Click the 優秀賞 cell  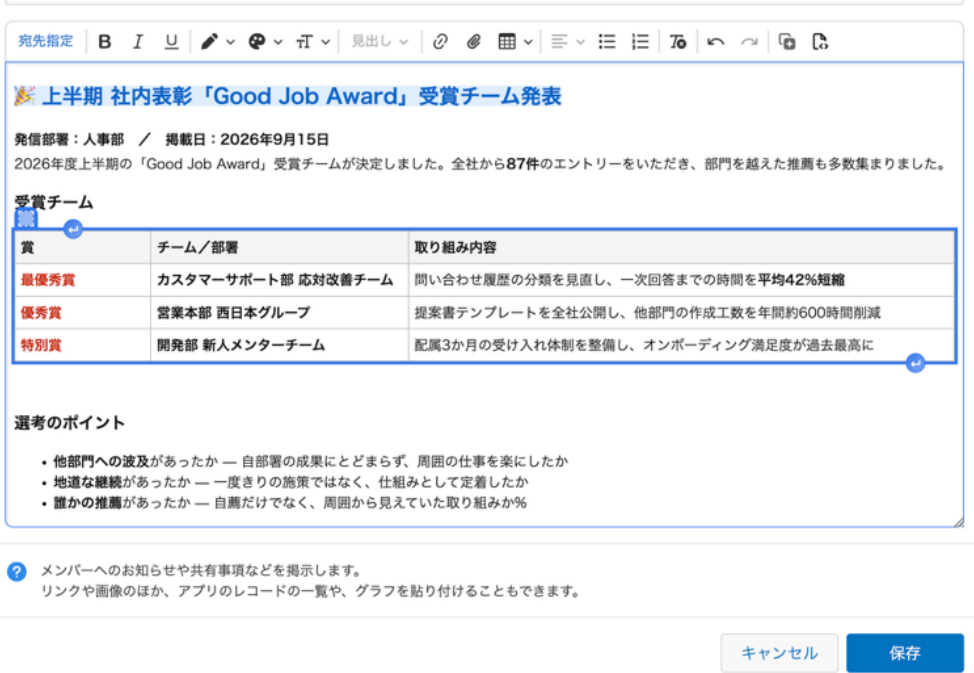83,313
